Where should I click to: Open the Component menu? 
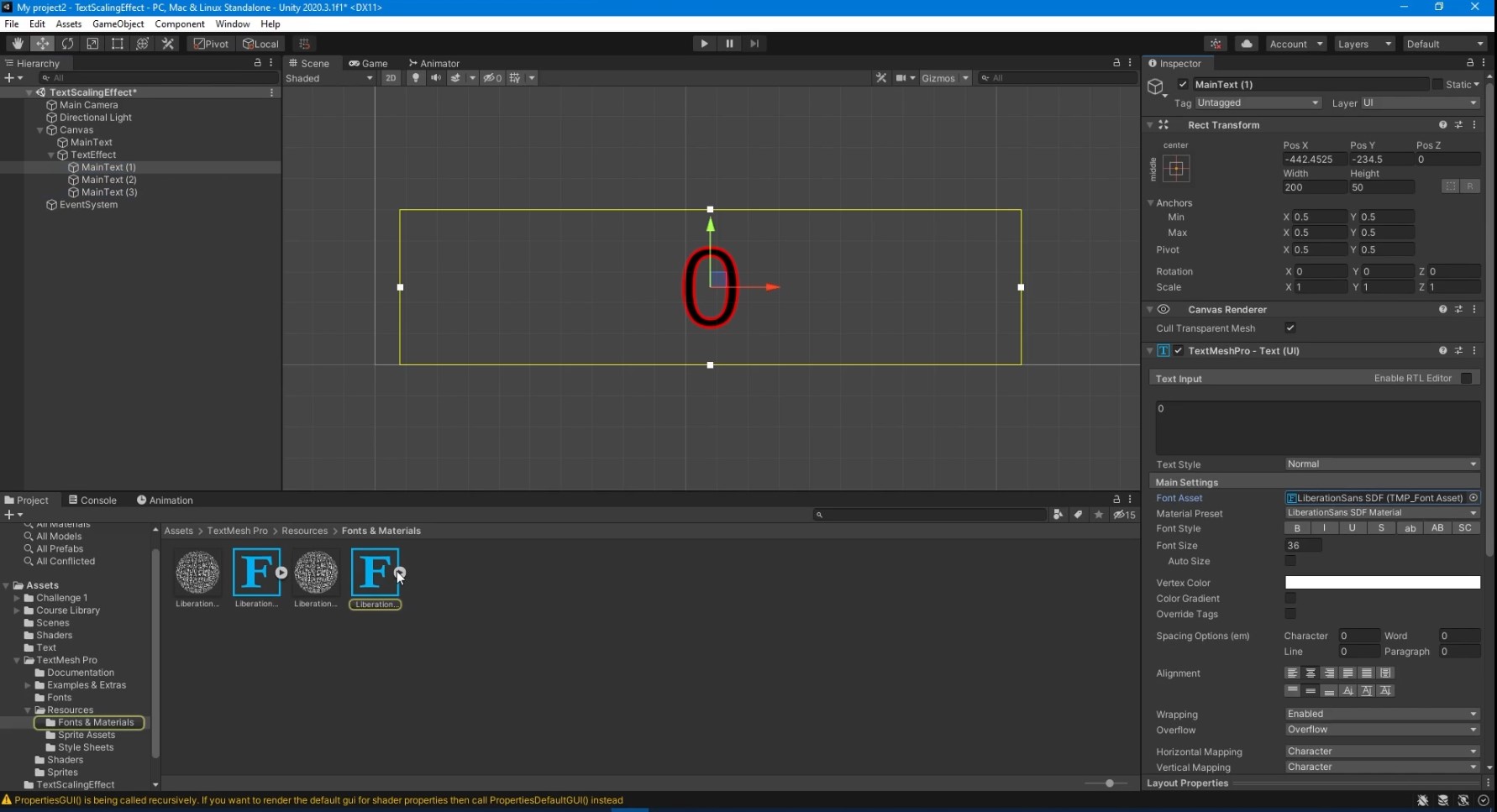[x=180, y=24]
